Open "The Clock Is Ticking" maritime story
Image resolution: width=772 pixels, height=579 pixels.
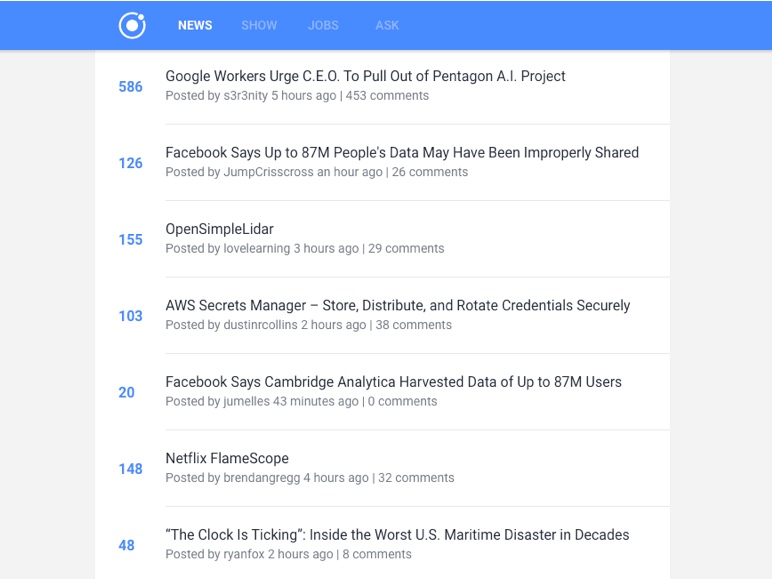(397, 535)
